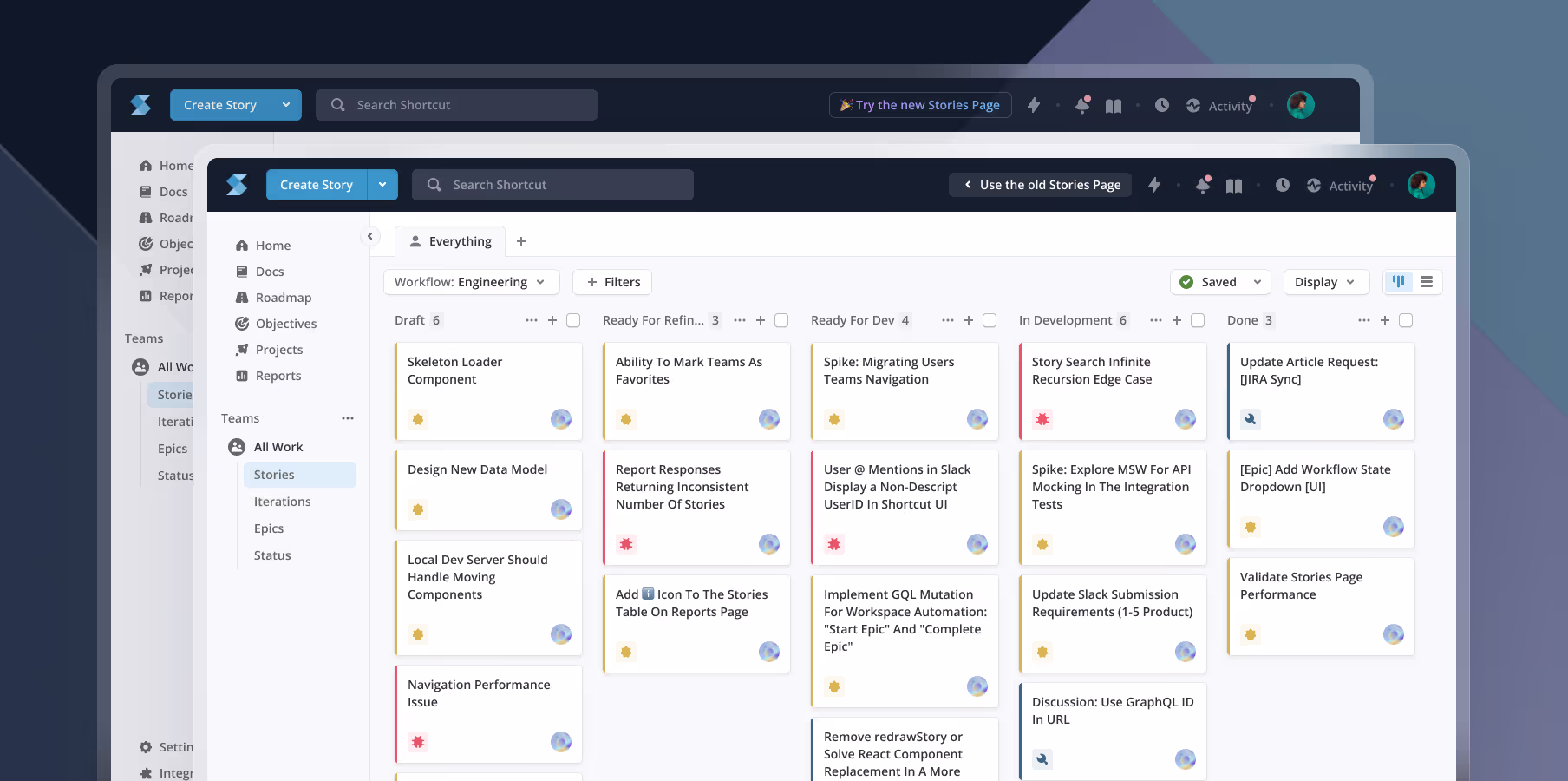The height and width of the screenshot is (781, 1568).
Task: Expand the Saved dropdown arrow
Action: [x=1258, y=282]
